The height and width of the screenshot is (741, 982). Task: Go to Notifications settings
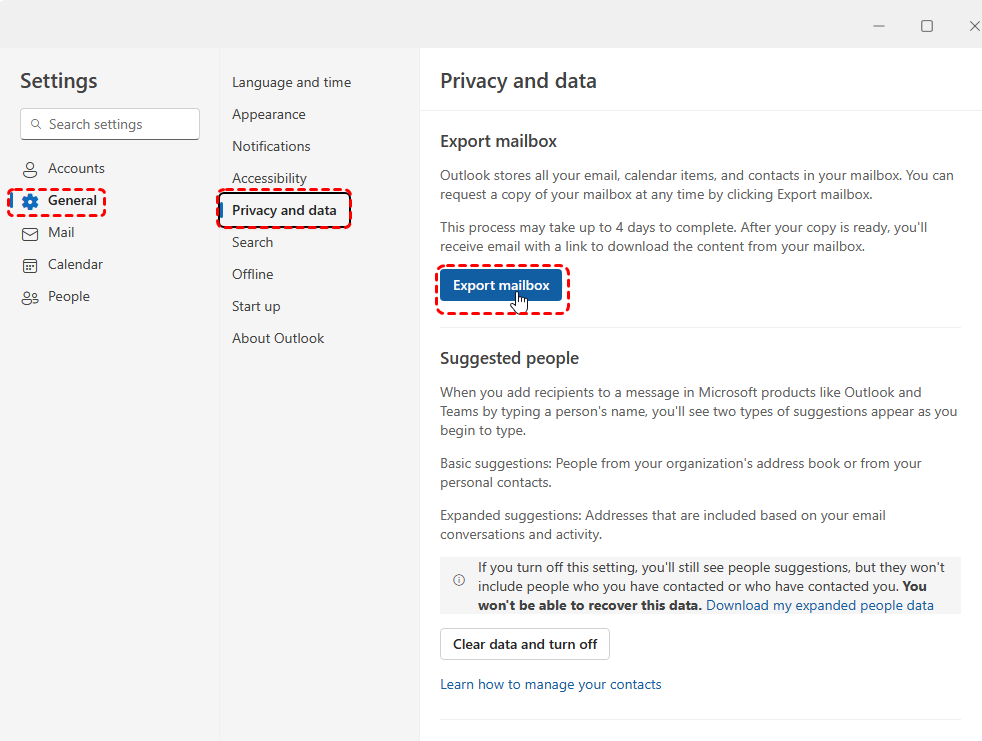coord(271,146)
